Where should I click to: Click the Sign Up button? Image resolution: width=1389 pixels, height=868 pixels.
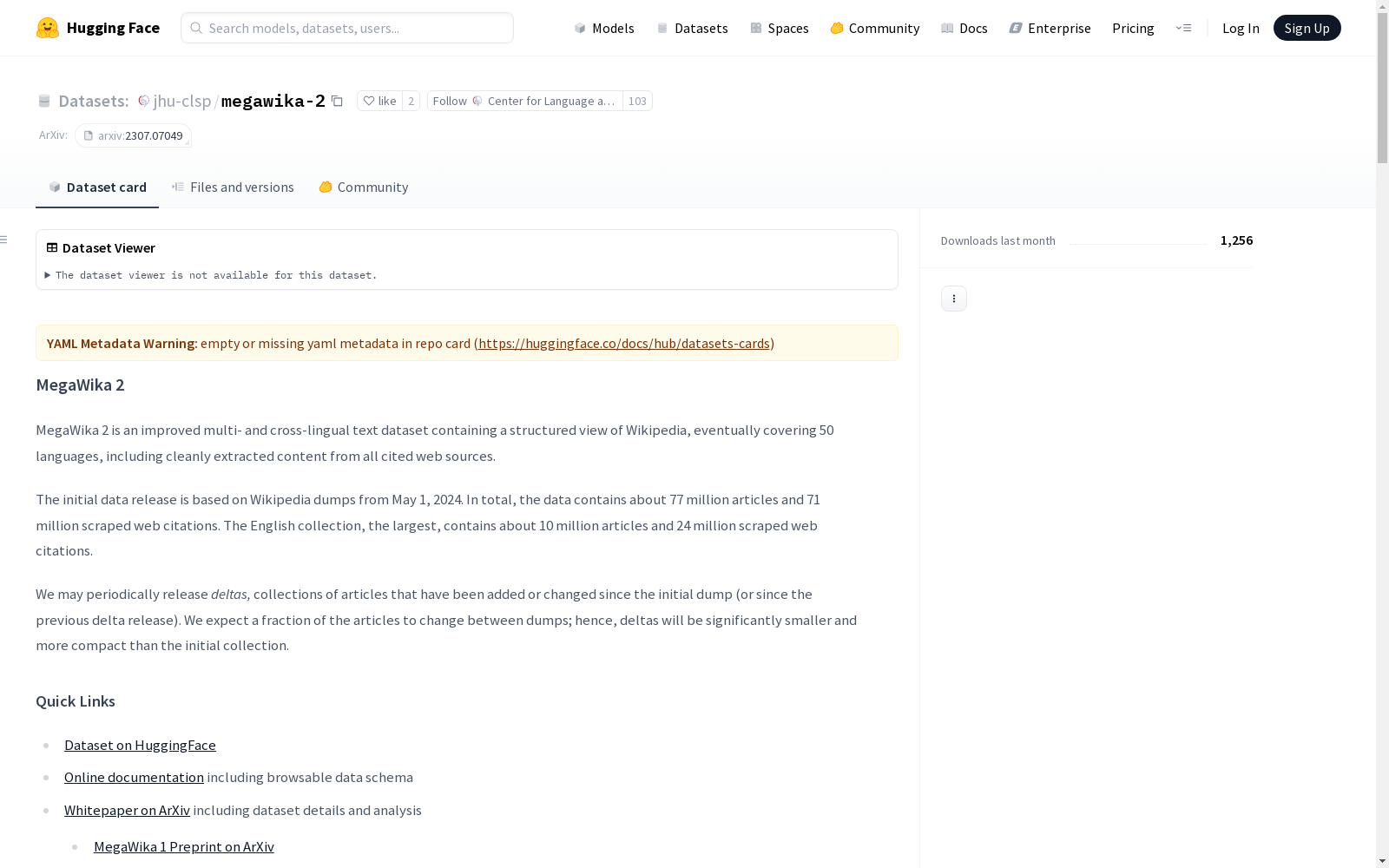tap(1307, 28)
